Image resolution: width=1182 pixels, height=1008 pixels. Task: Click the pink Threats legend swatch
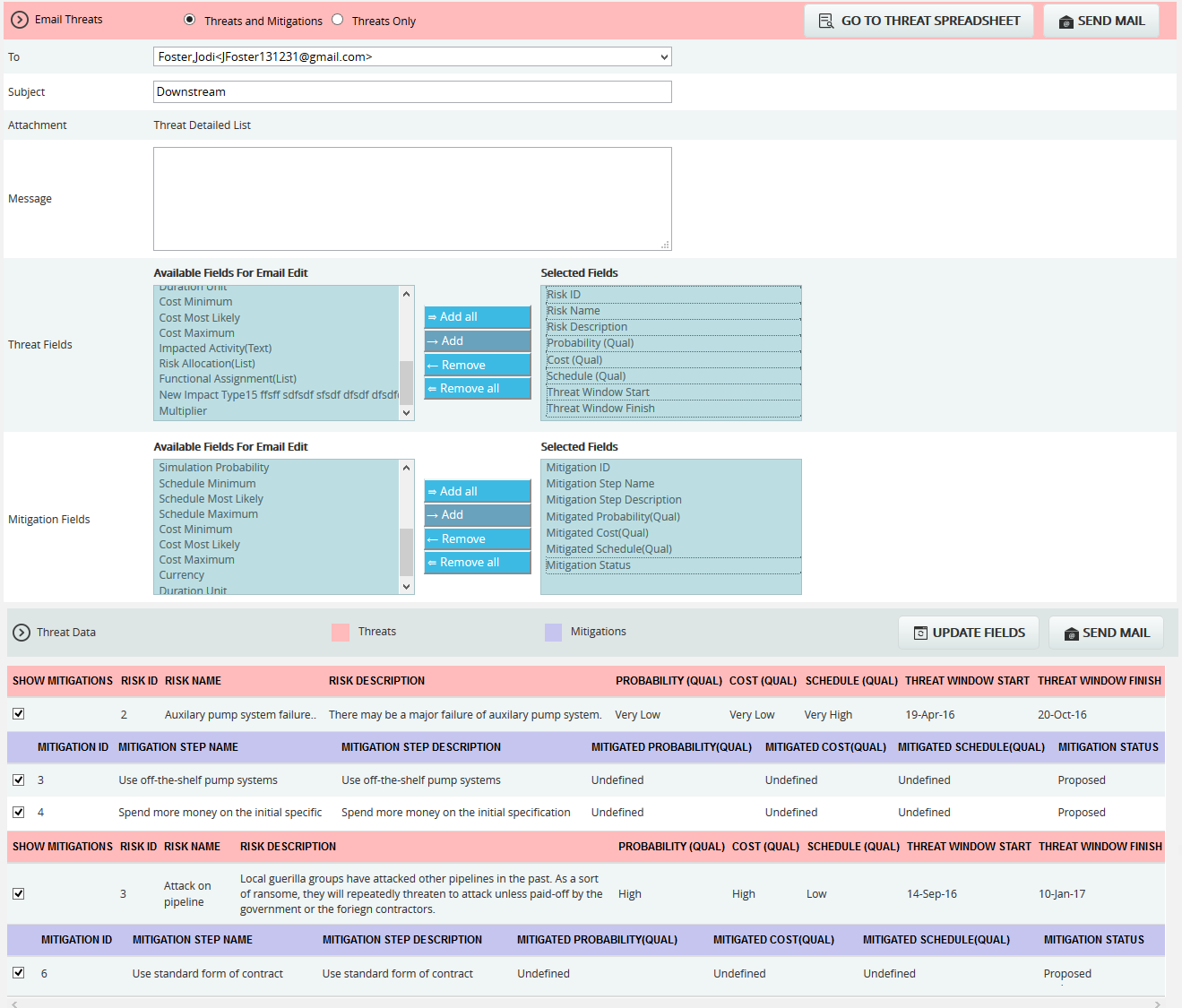point(341,632)
